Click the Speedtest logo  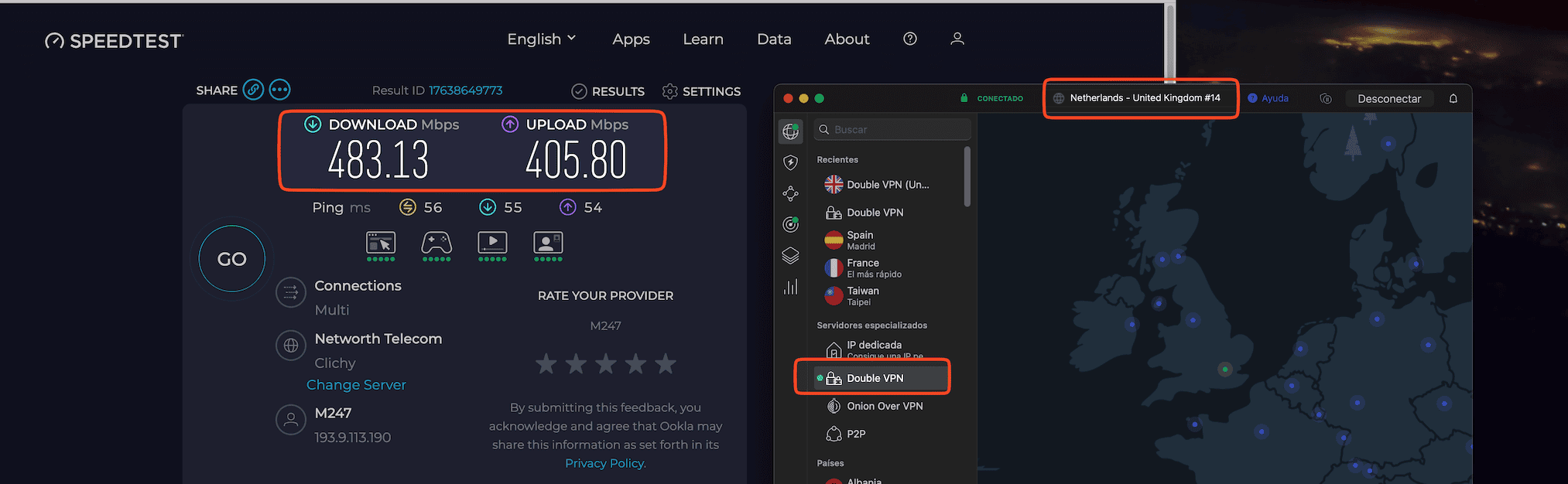pos(114,40)
